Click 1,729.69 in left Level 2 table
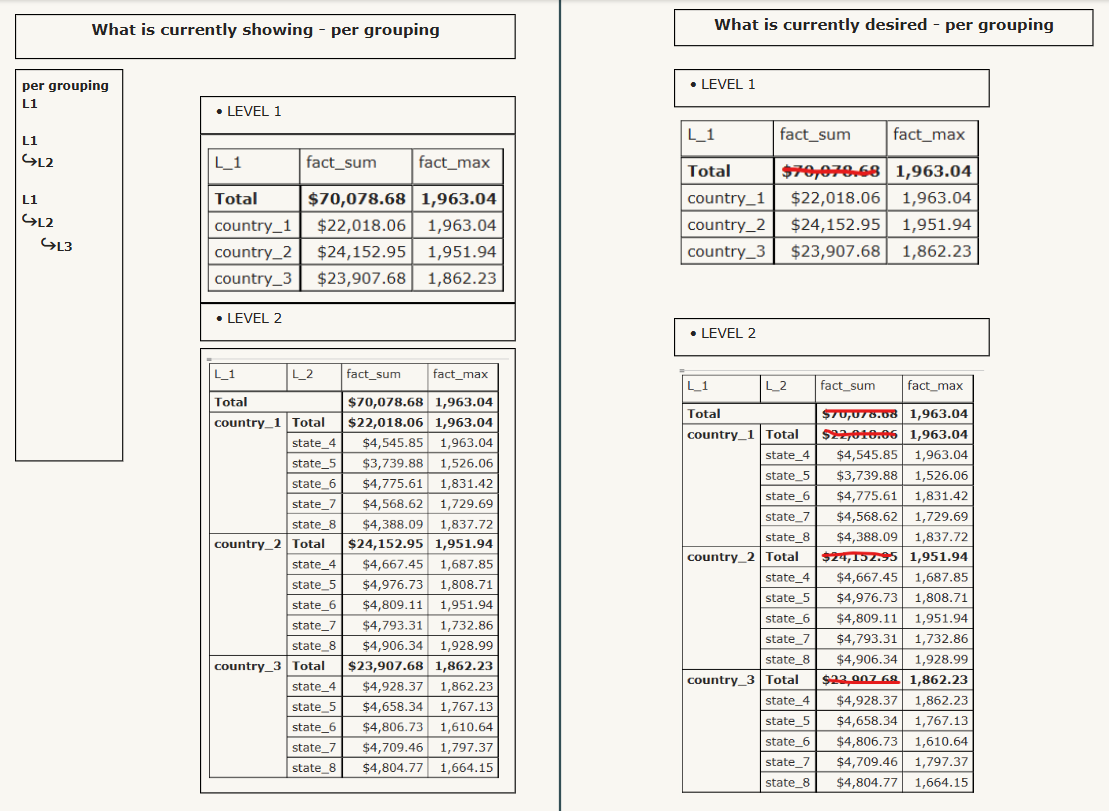The image size is (1109, 811). (466, 504)
